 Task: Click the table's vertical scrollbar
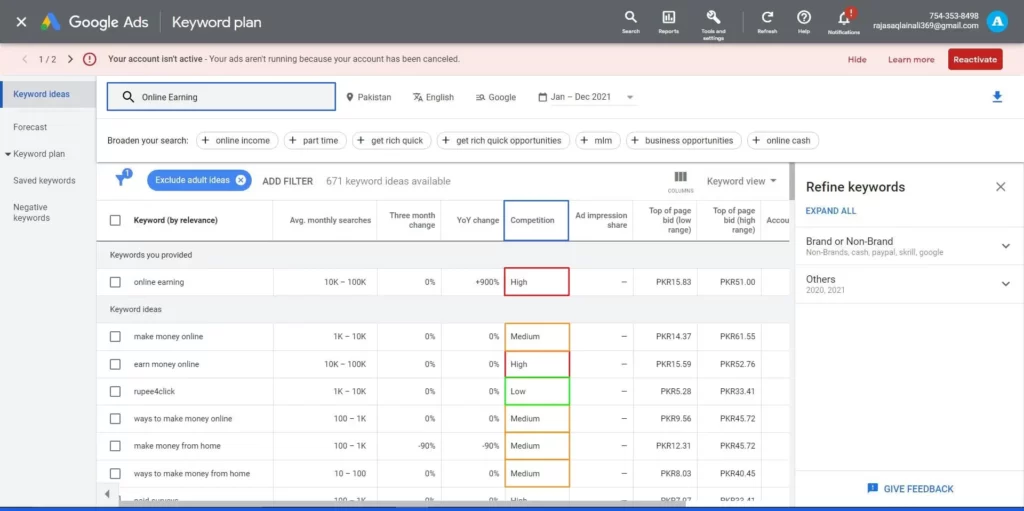(x=792, y=182)
